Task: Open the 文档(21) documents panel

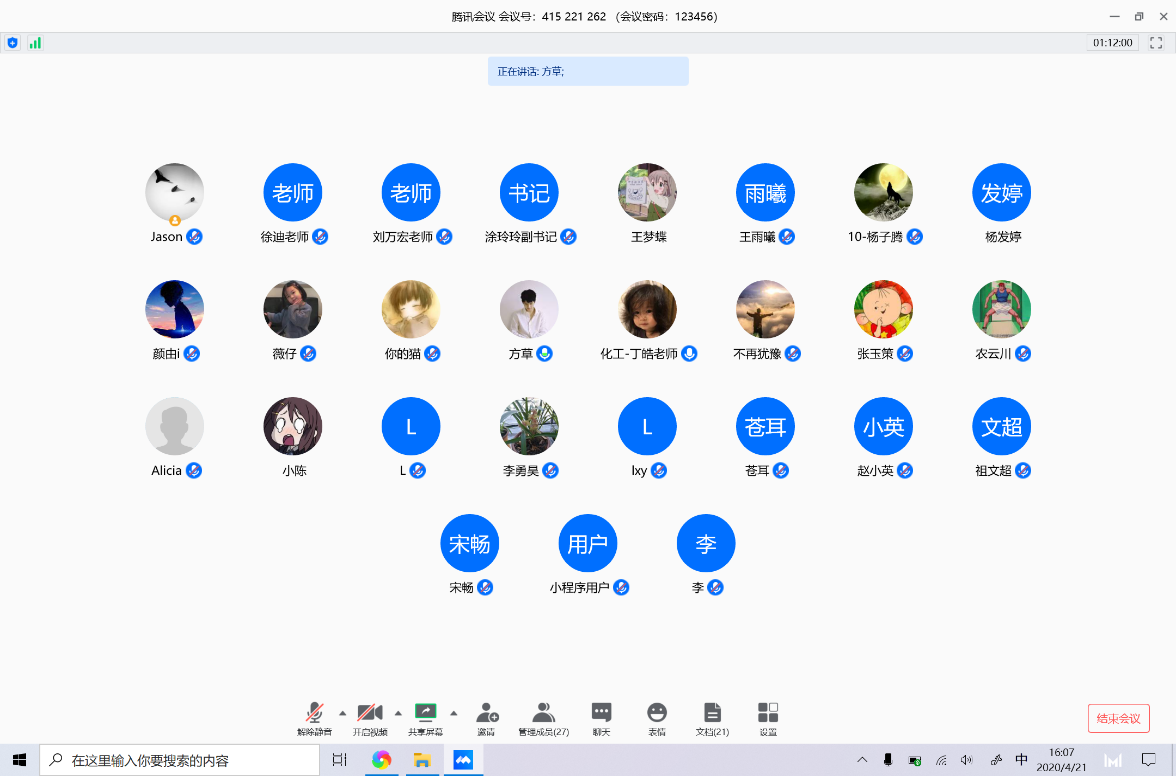Action: pos(712,714)
